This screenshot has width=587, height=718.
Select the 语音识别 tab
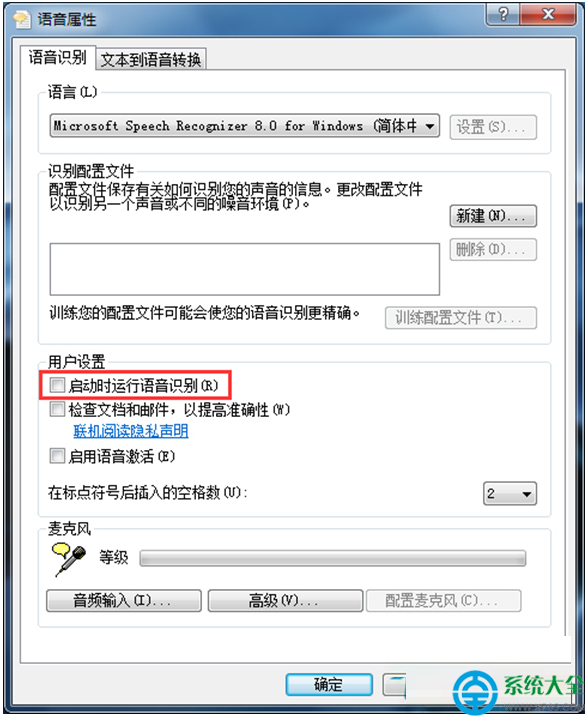58,58
